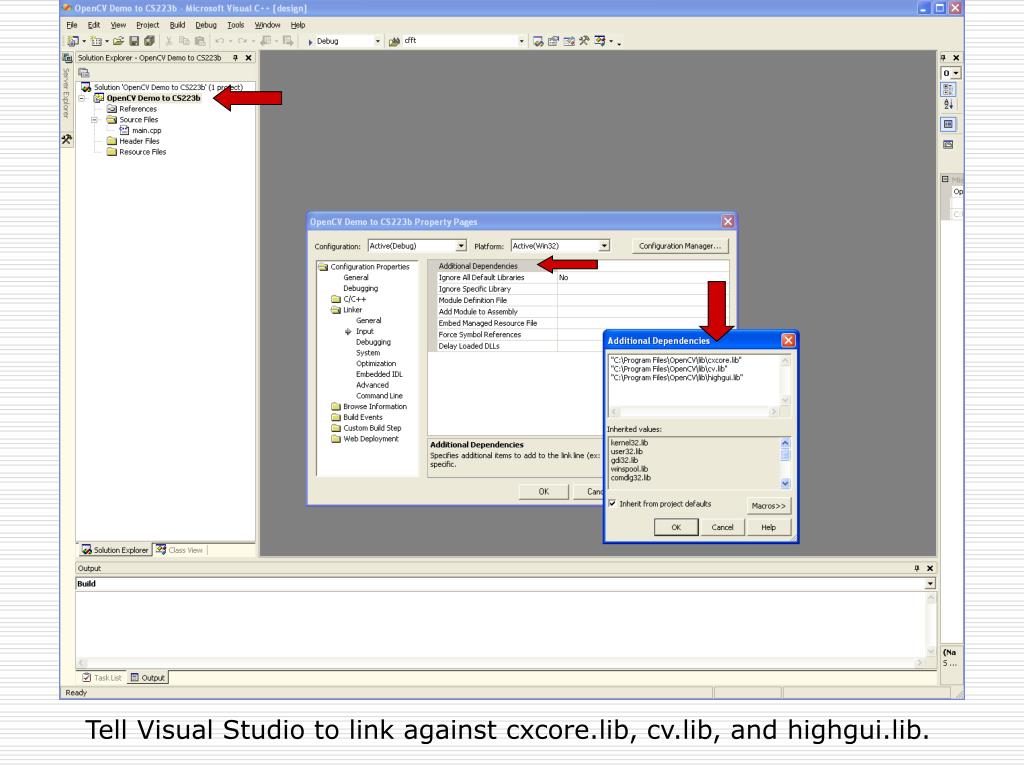Open the Build menu
The image size is (1024, 768).
coord(177,25)
